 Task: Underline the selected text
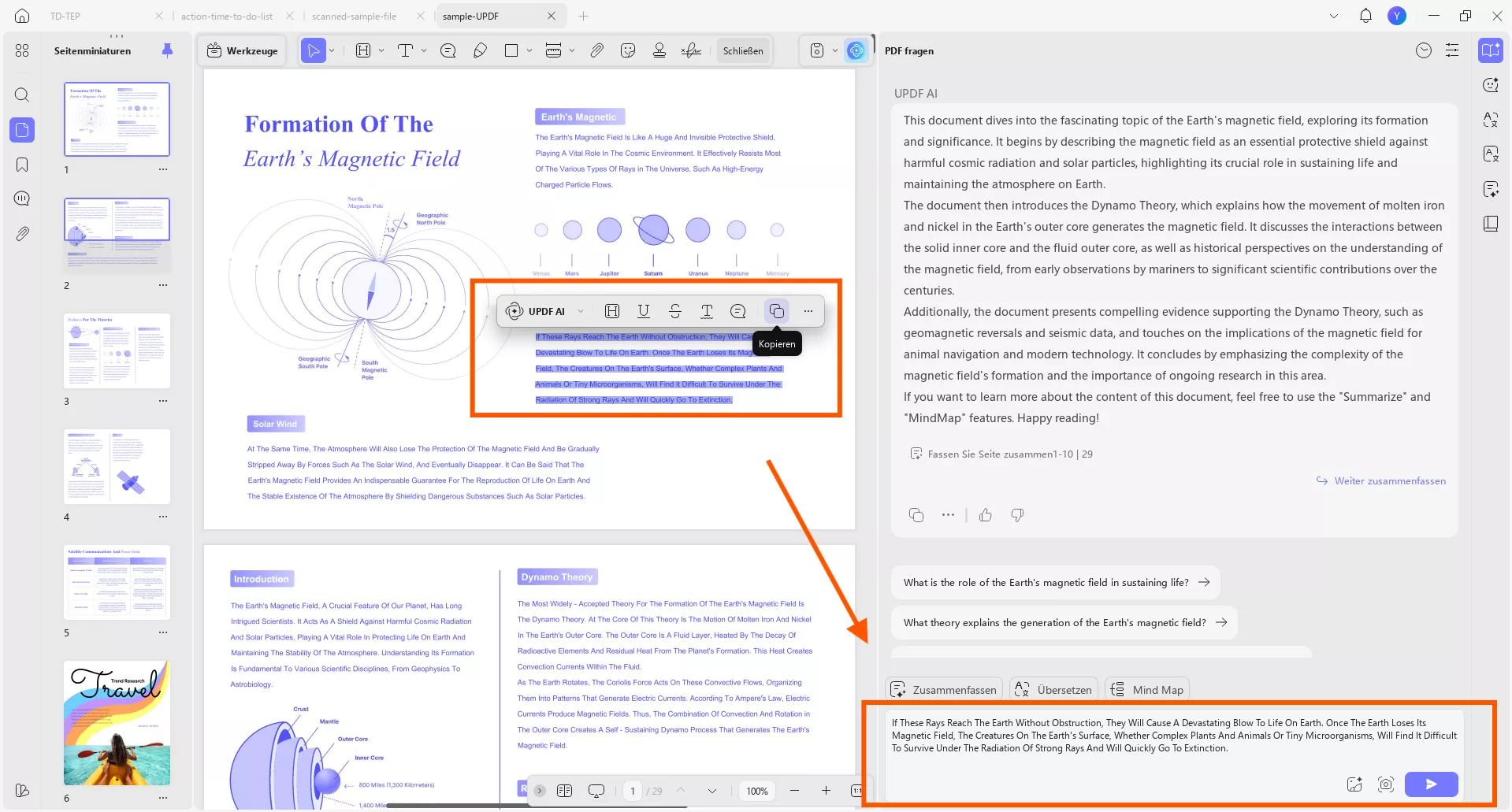point(644,311)
